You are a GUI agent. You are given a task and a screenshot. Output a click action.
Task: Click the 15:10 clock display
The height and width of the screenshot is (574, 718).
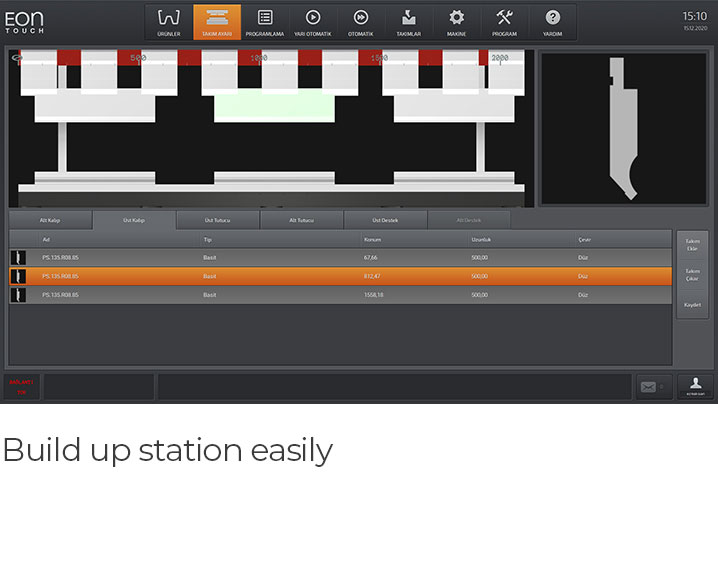pyautogui.click(x=695, y=16)
